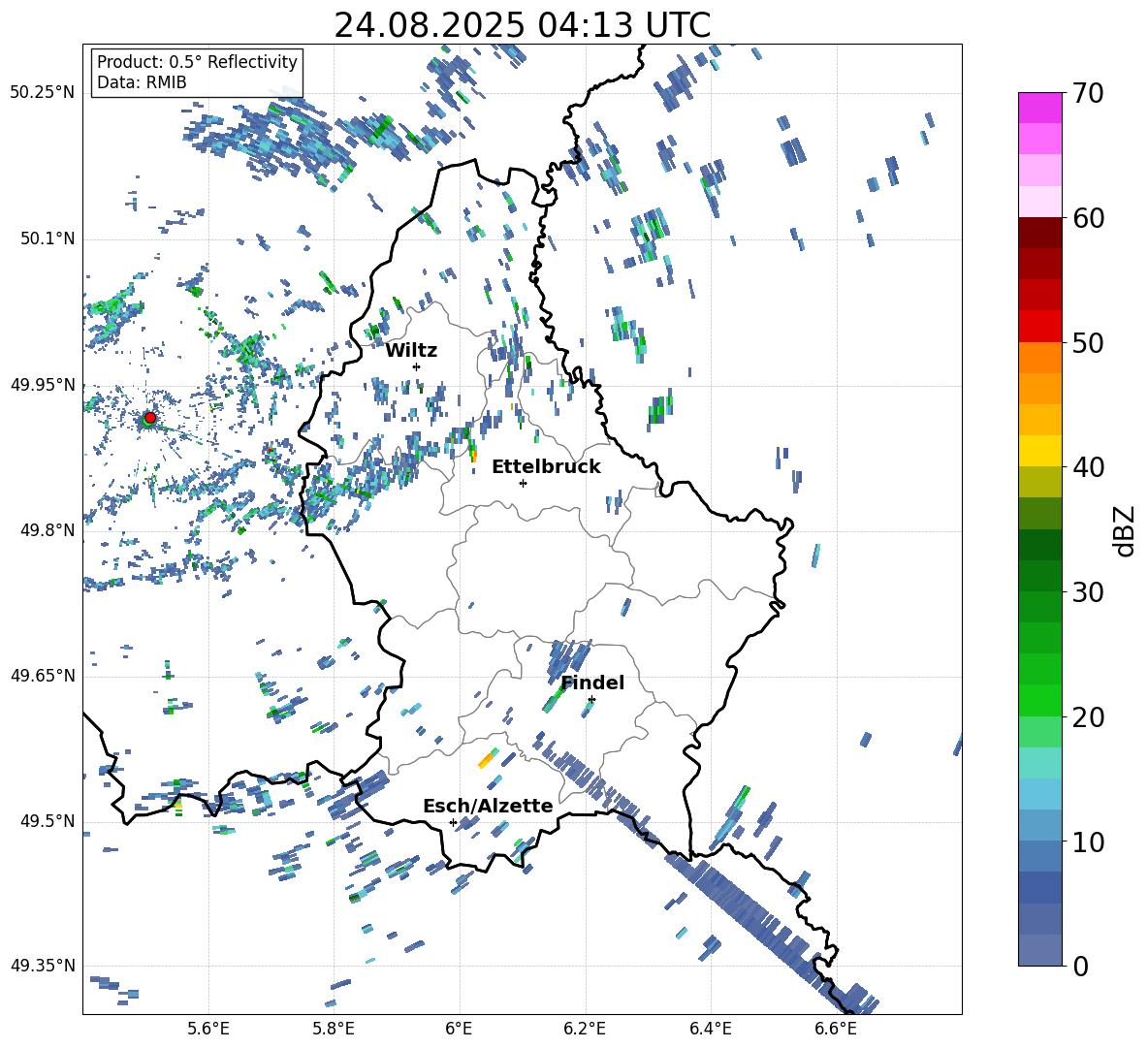
Task: Click the orange echo north of Esch/Alzette
Action: point(487,759)
